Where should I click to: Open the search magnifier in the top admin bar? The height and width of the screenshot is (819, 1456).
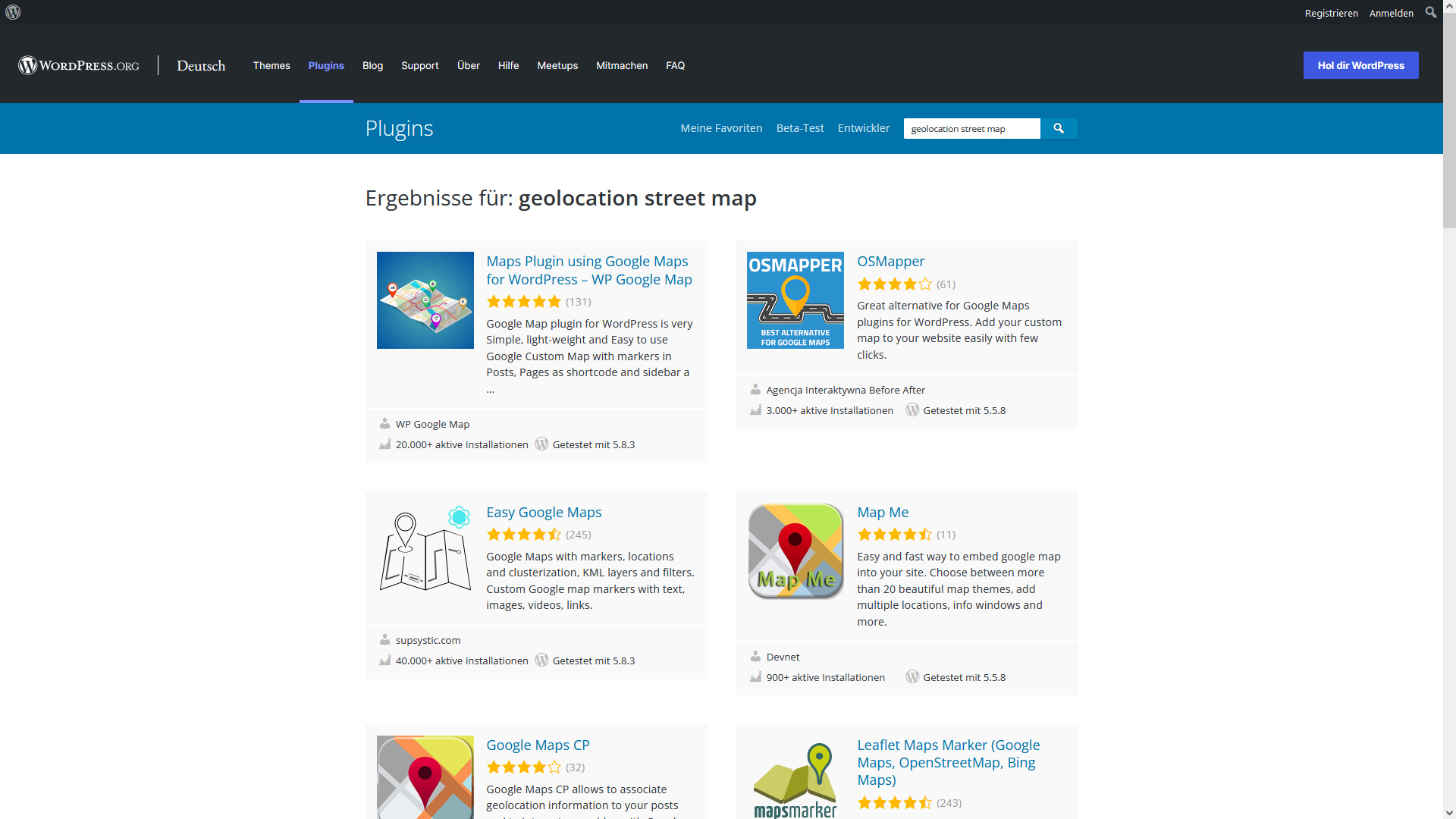[x=1431, y=12]
